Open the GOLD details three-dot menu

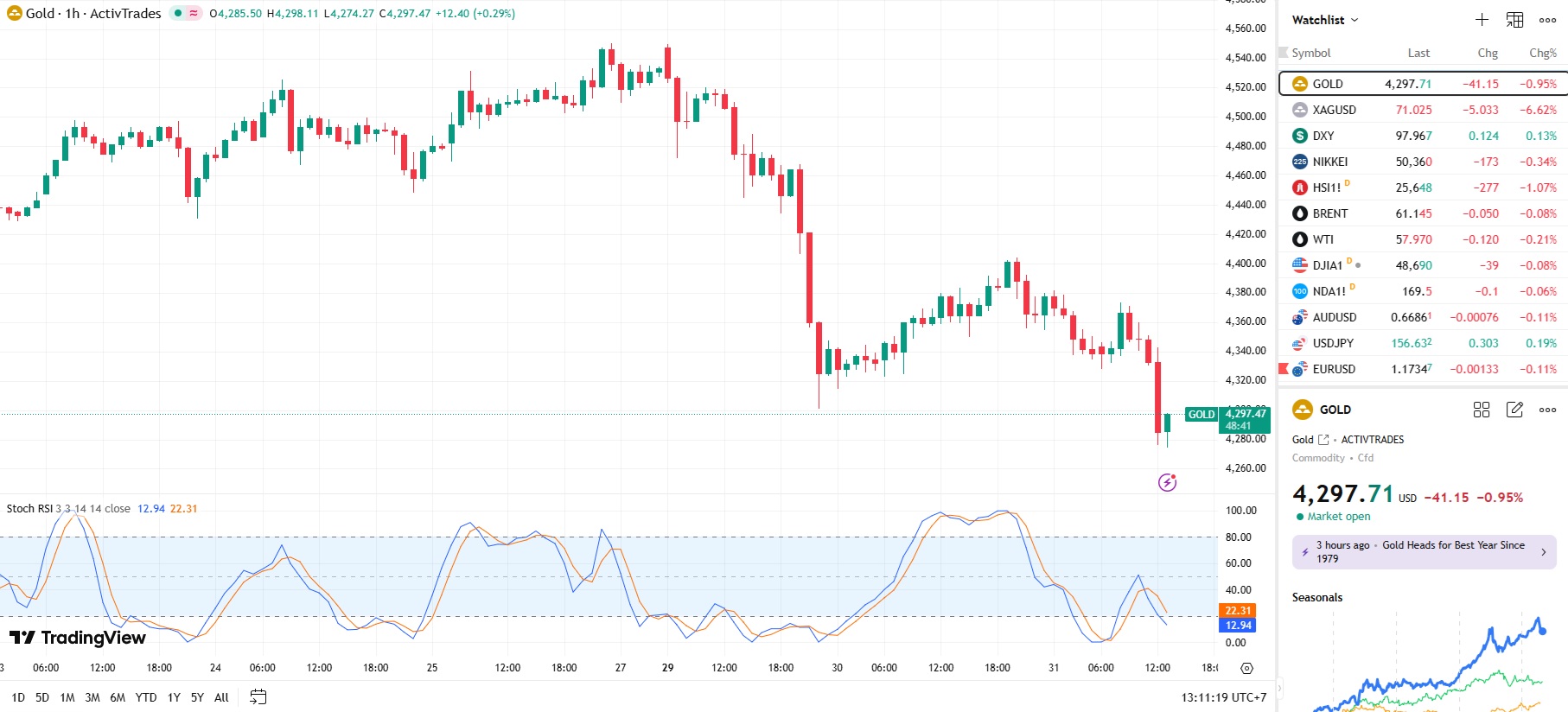[x=1547, y=410]
